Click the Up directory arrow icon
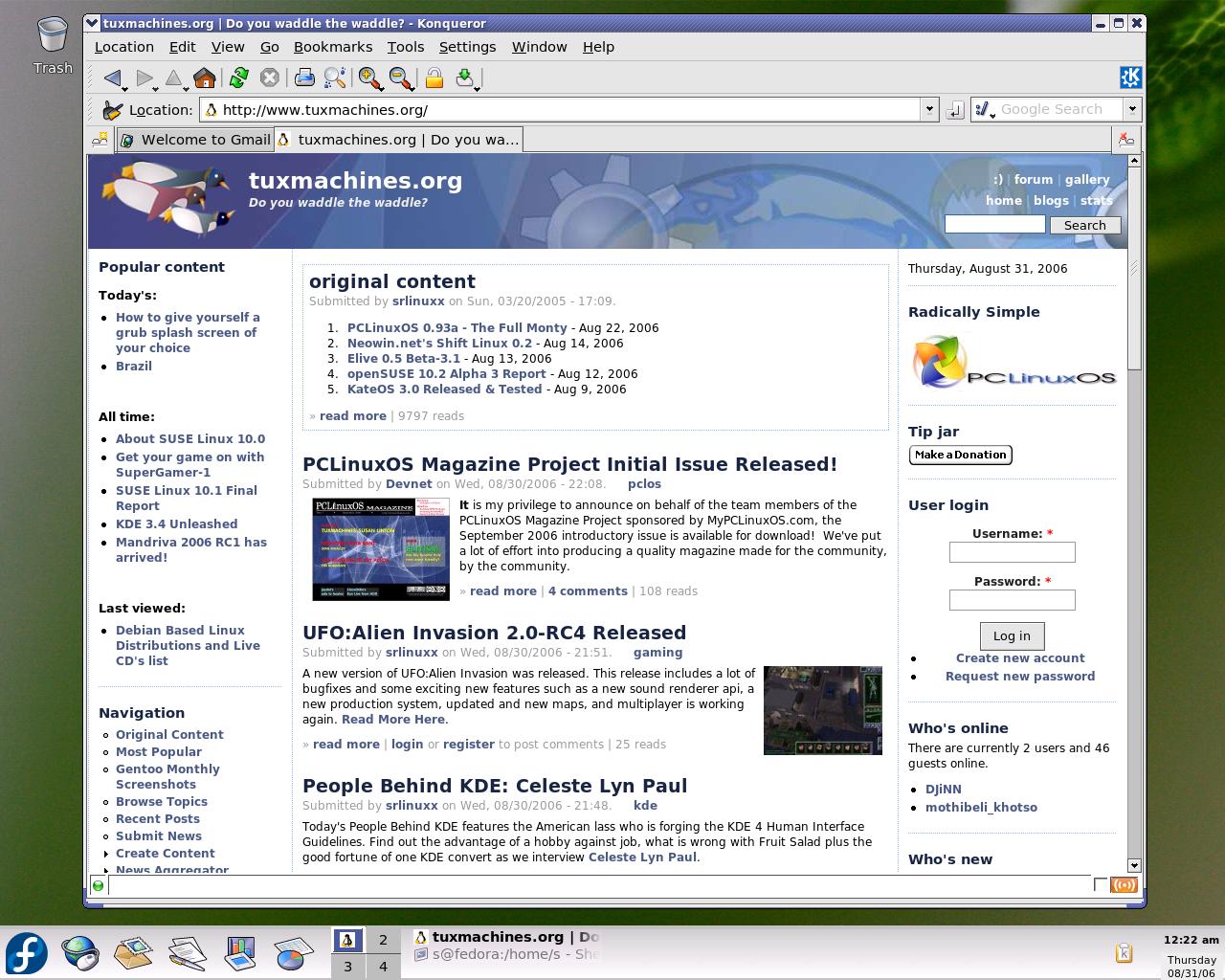 (174, 78)
